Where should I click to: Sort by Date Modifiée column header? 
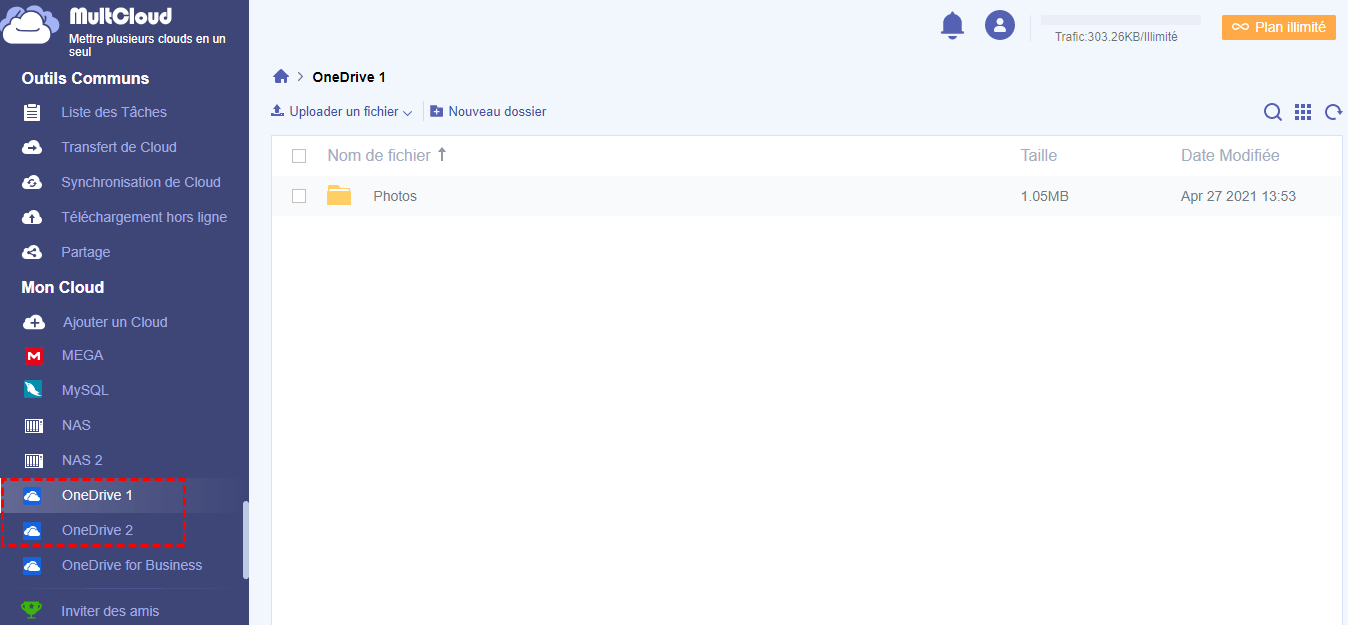point(1230,155)
